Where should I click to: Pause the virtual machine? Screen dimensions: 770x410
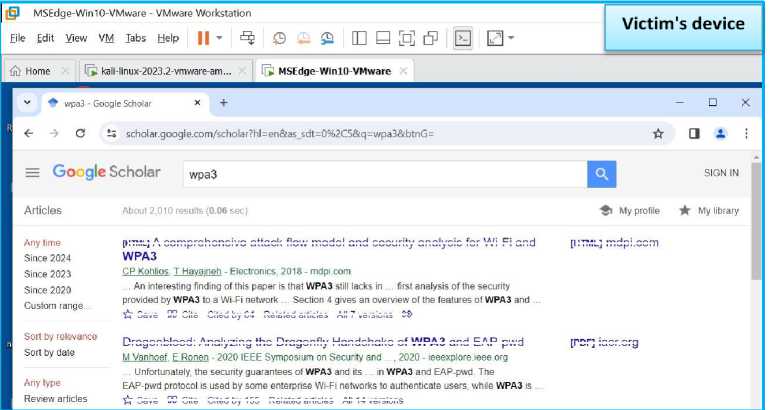pyautogui.click(x=203, y=38)
